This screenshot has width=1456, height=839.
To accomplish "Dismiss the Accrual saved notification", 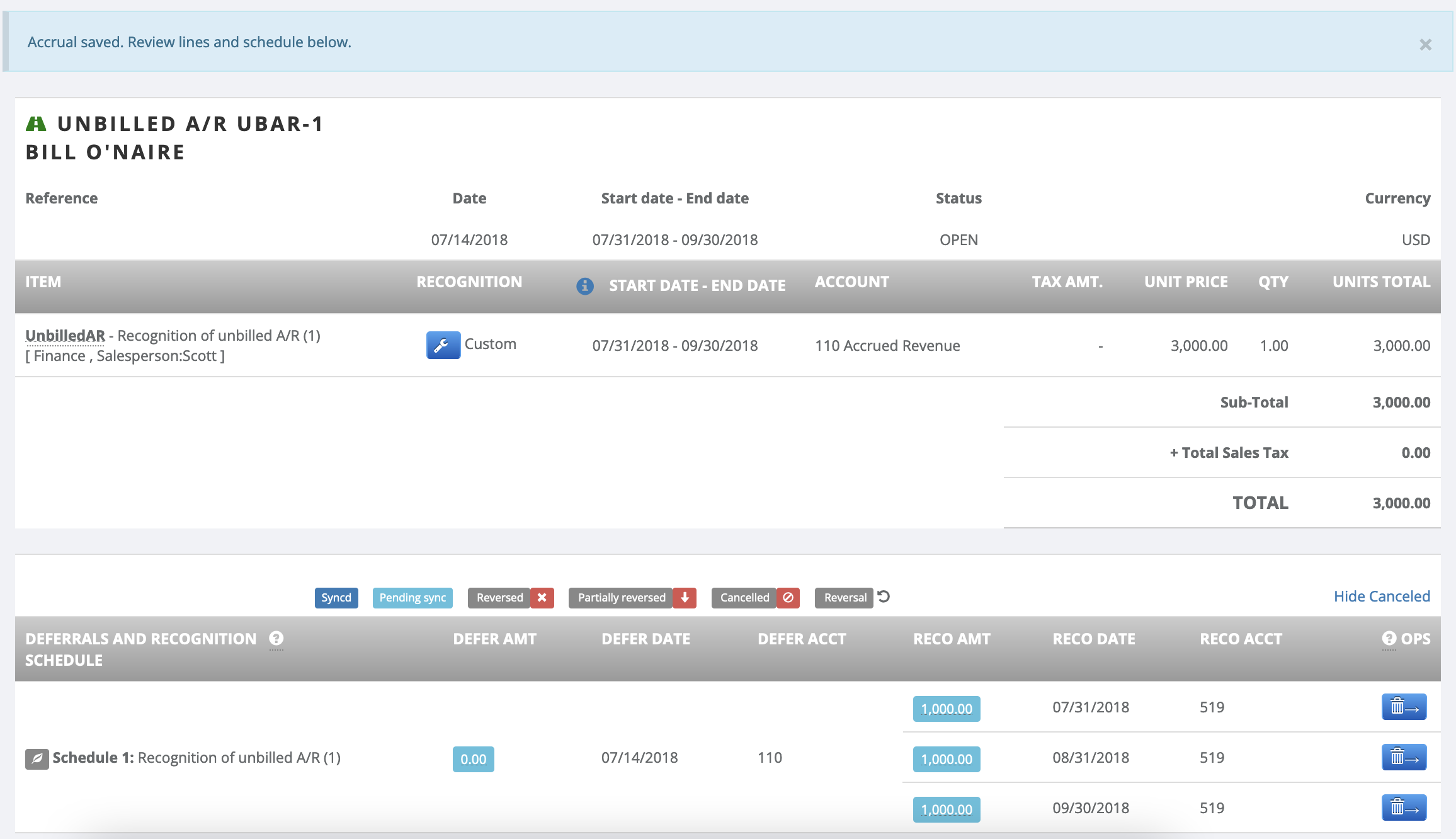I will coord(1425,45).
